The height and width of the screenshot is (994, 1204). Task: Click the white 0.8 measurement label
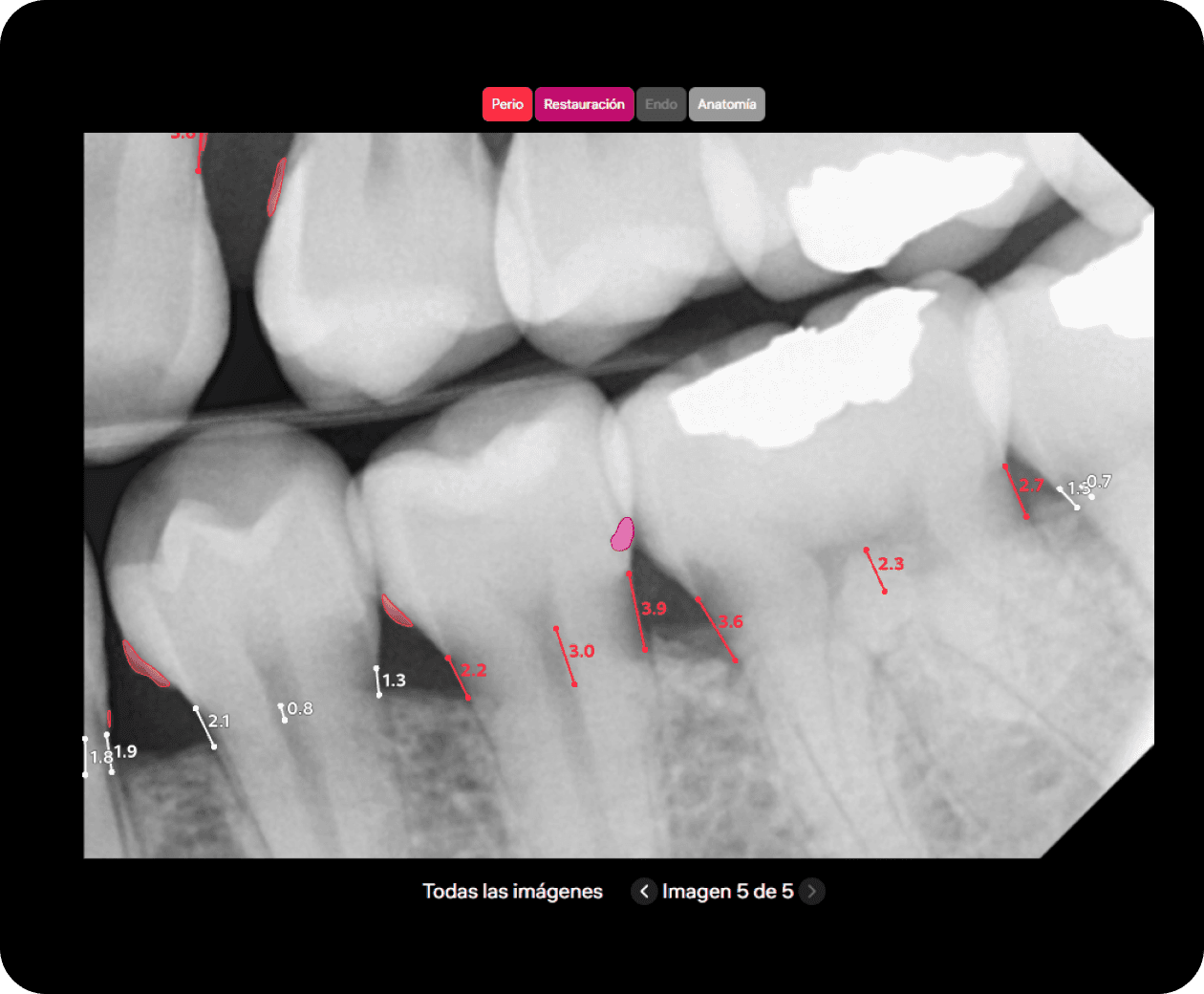point(300,708)
